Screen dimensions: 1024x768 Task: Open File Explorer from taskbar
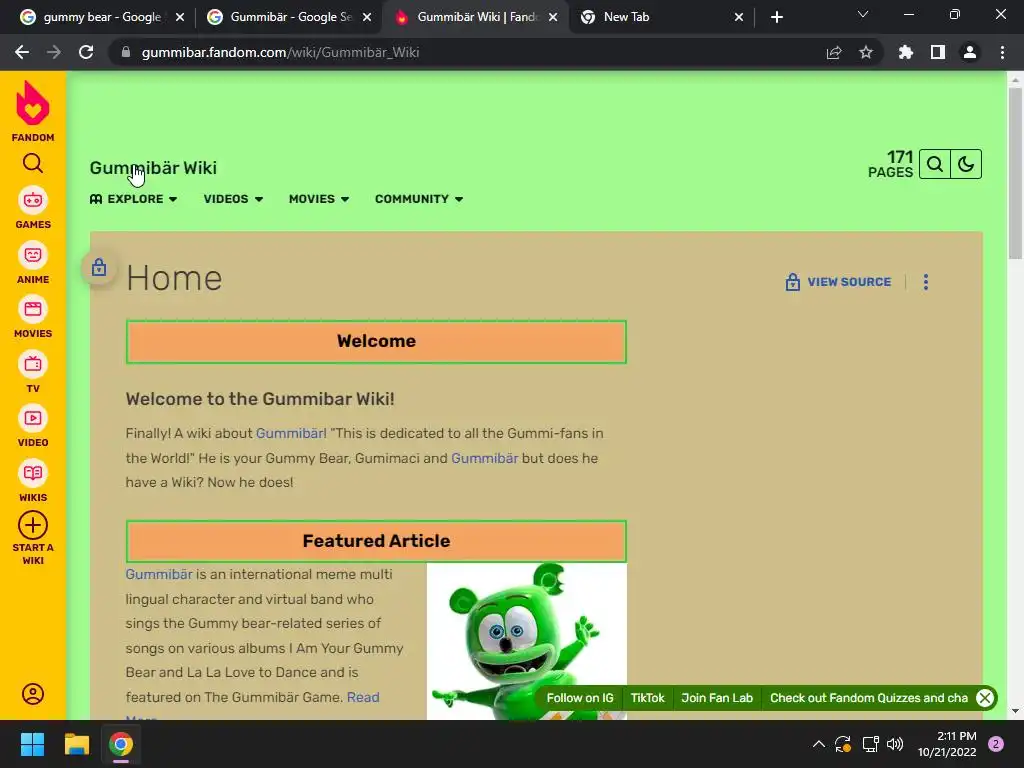(76, 744)
